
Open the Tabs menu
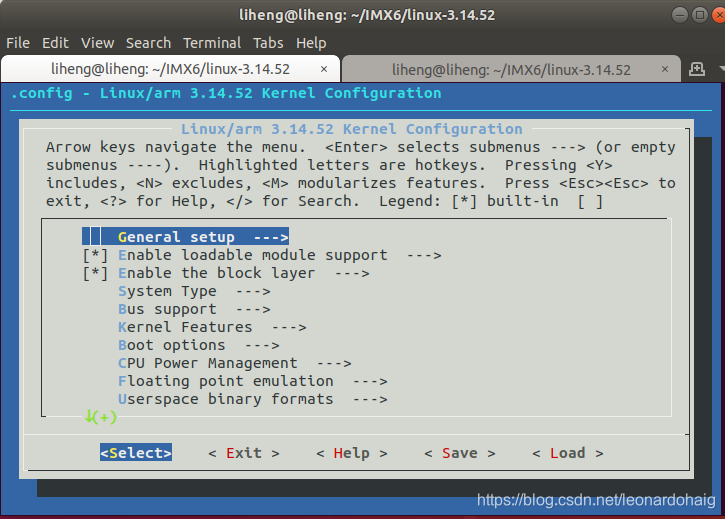[268, 43]
